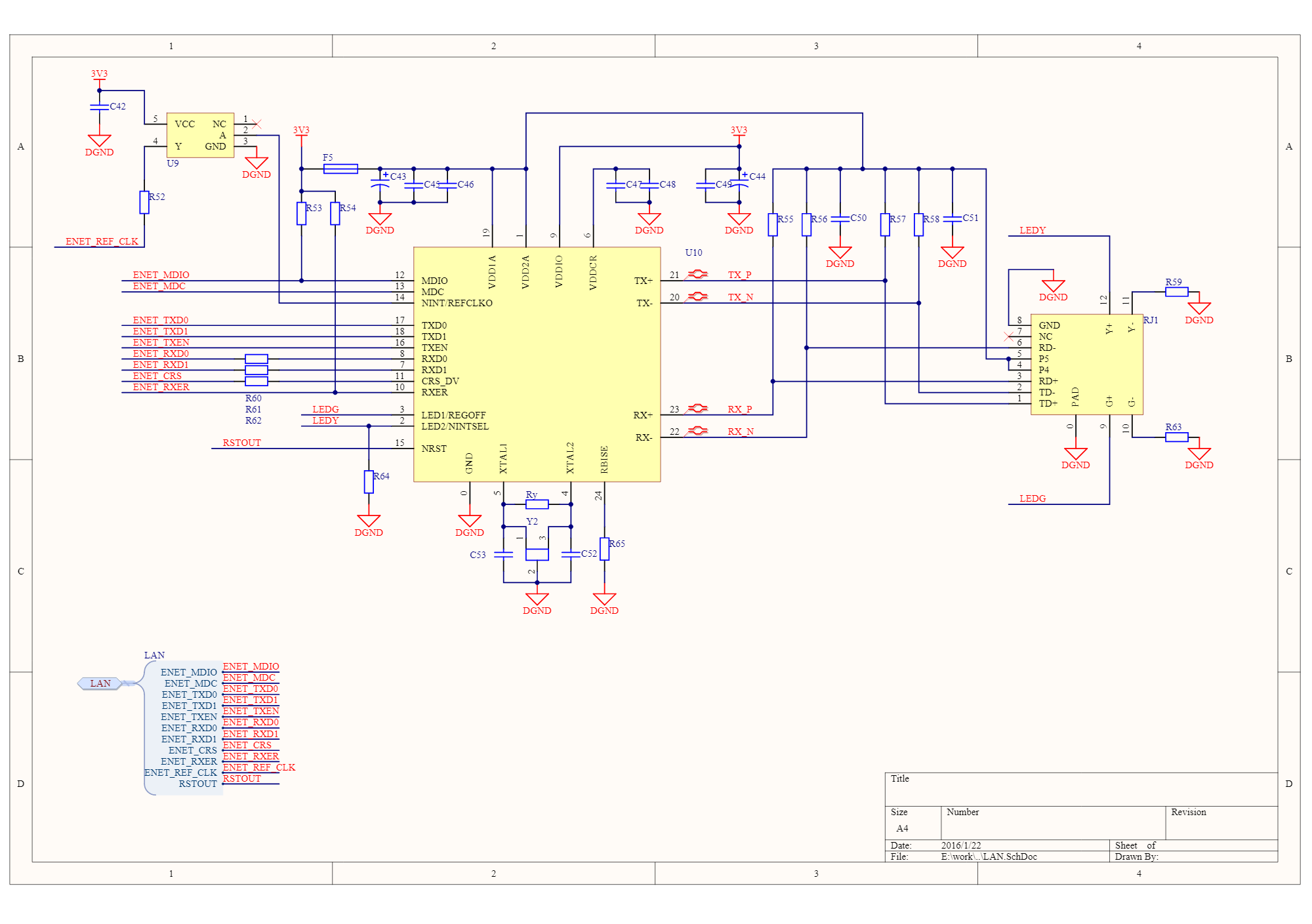The width and height of the screenshot is (1312, 924).
Task: Select the no-connect cross on U9 NC pin
Action: click(256, 124)
